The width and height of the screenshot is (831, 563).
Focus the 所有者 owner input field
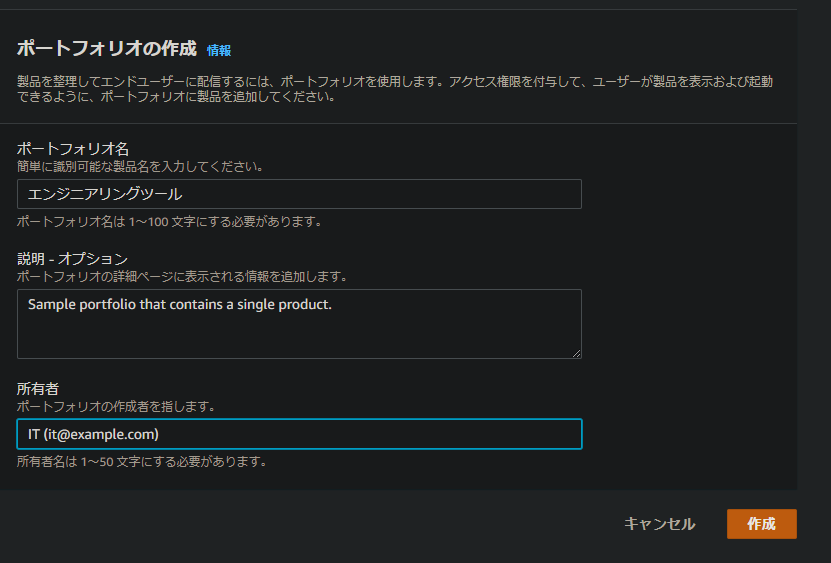pyautogui.click(x=299, y=434)
